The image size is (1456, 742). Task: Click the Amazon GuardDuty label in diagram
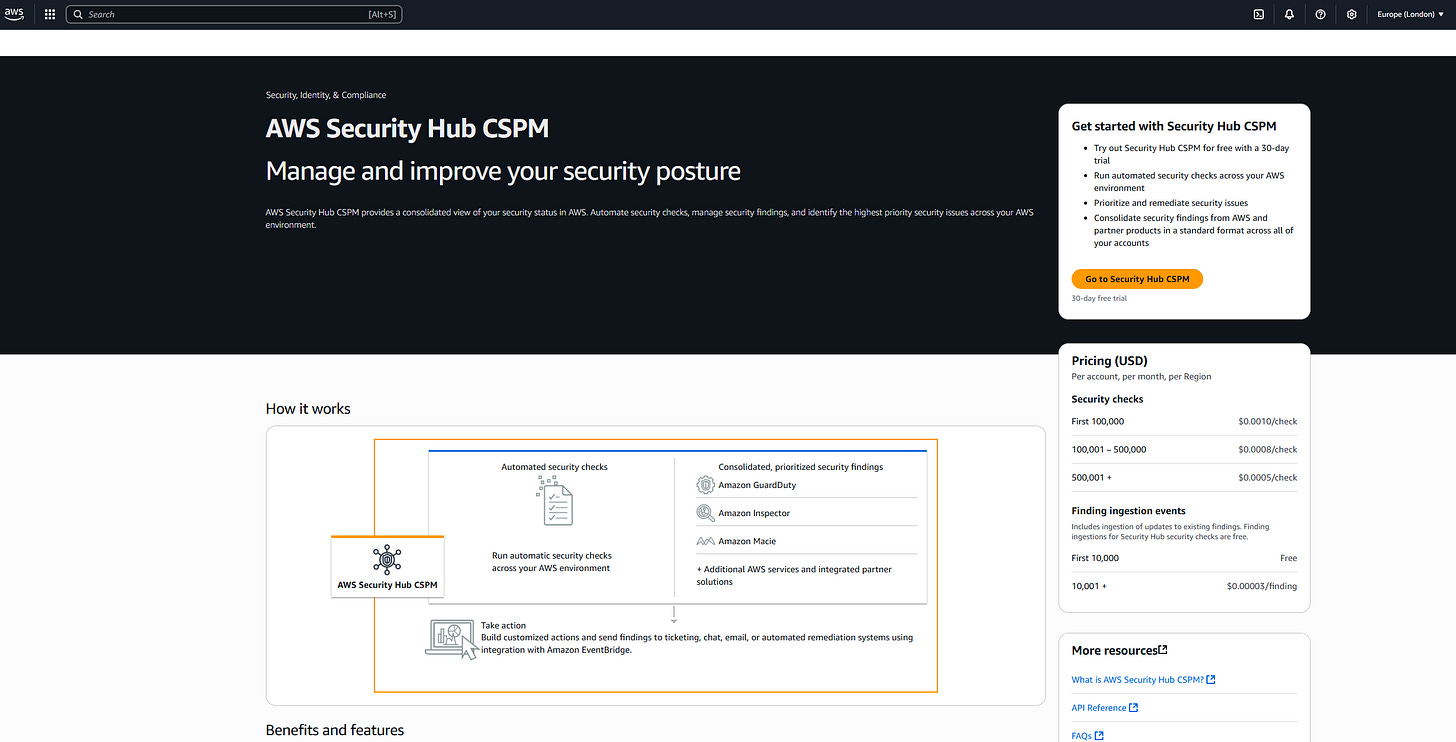757,485
